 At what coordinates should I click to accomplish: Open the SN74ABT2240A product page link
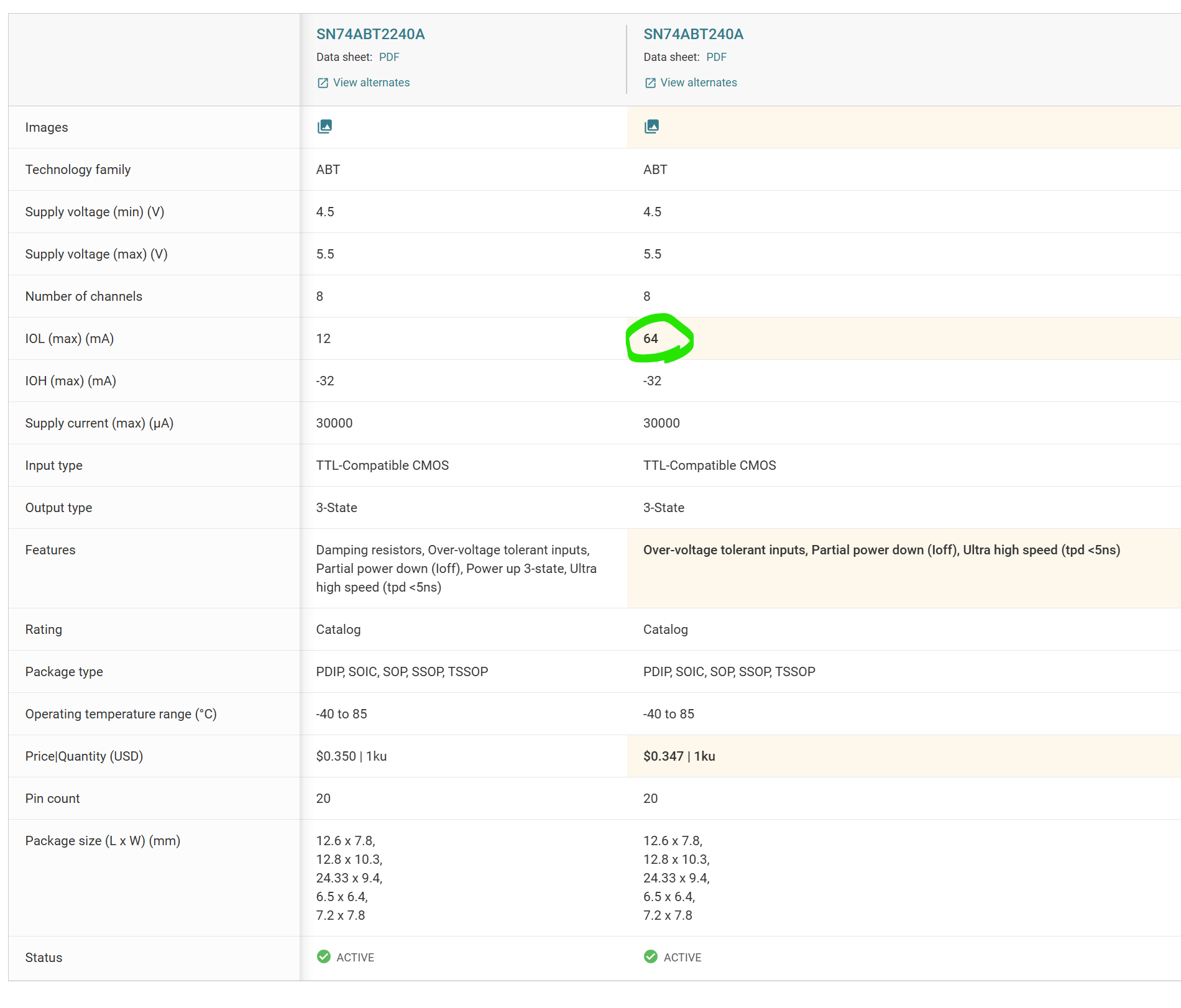coord(370,34)
